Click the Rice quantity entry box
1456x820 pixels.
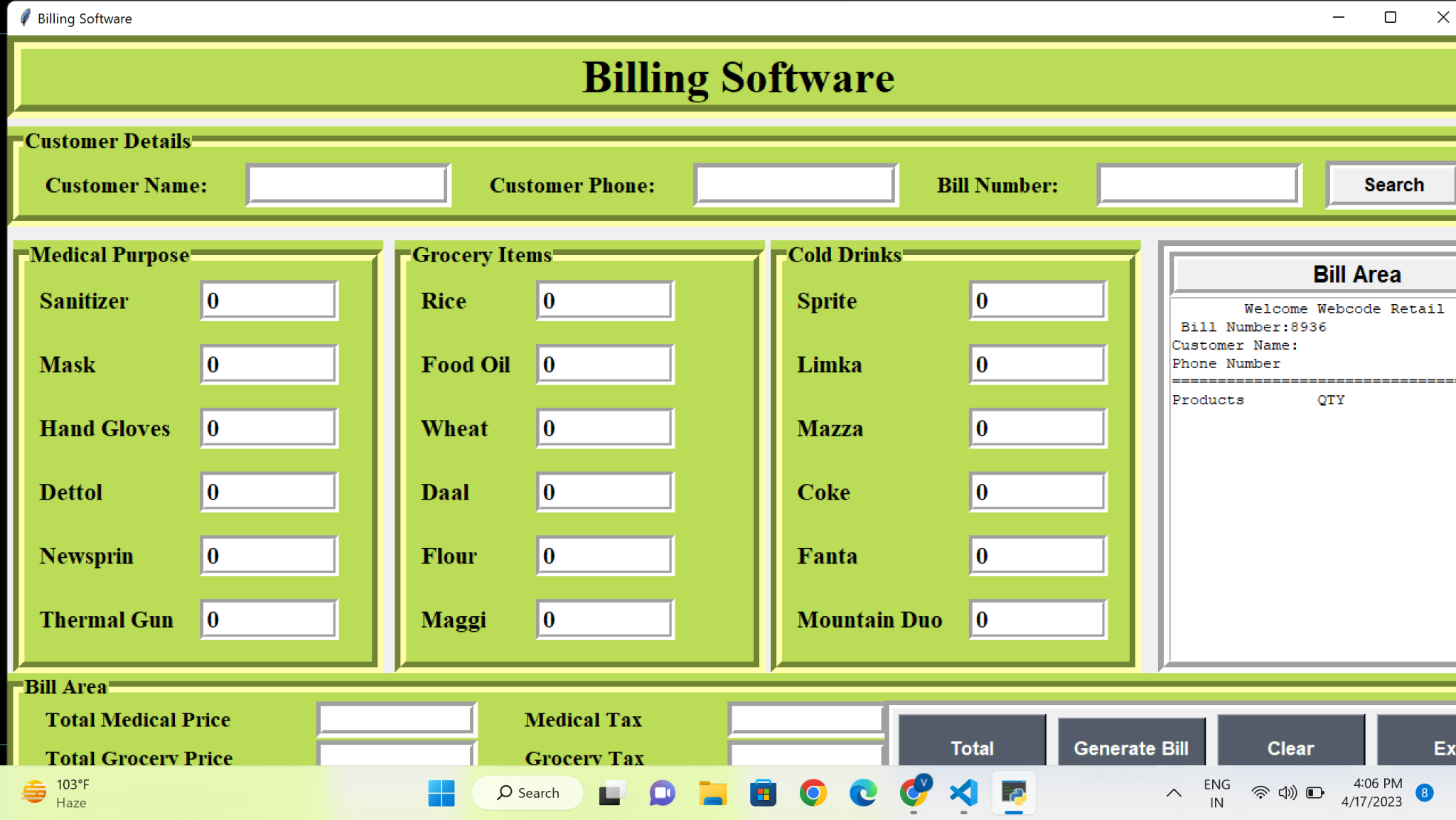click(x=604, y=300)
